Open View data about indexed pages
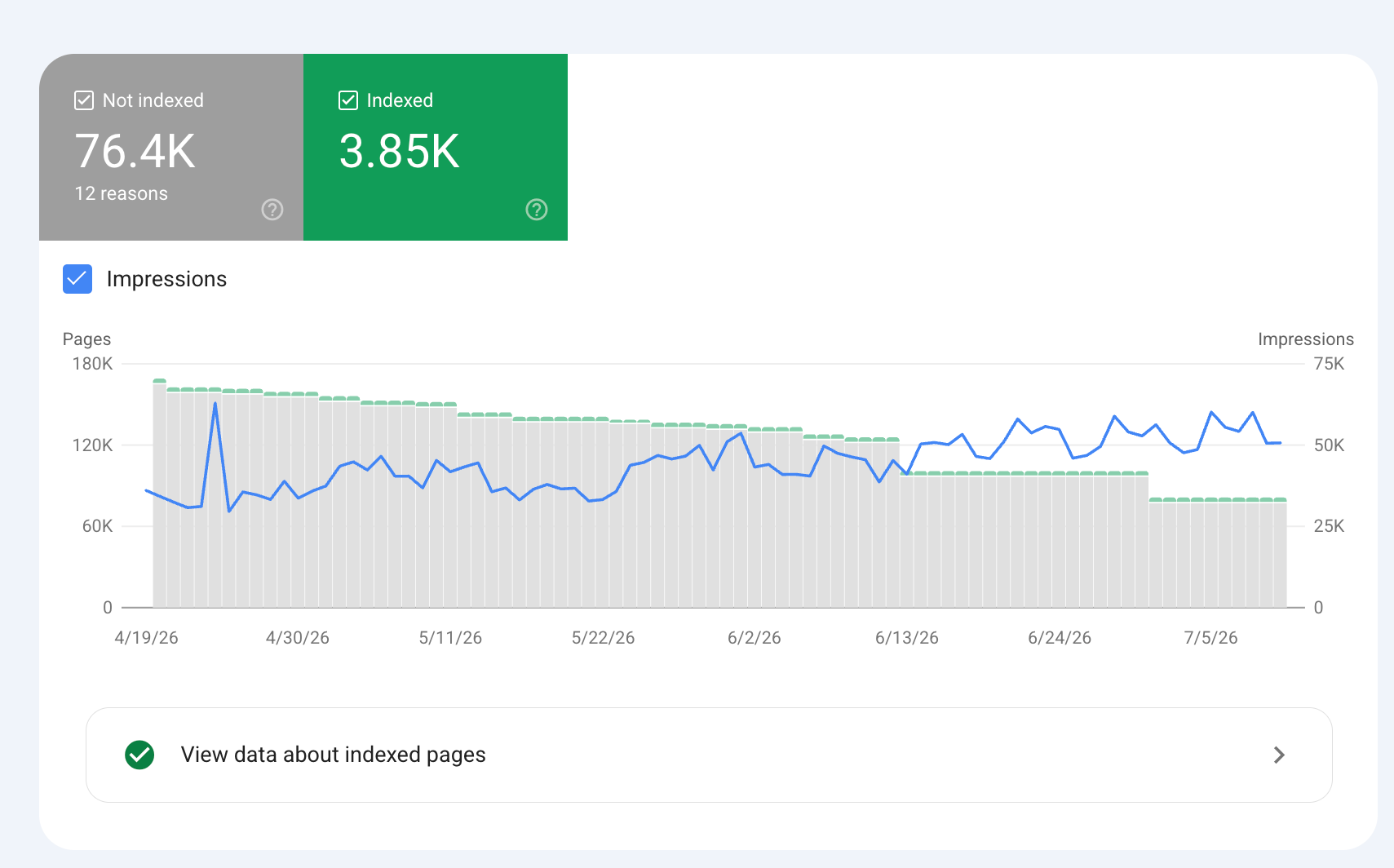Viewport: 1394px width, 868px height. [709, 755]
